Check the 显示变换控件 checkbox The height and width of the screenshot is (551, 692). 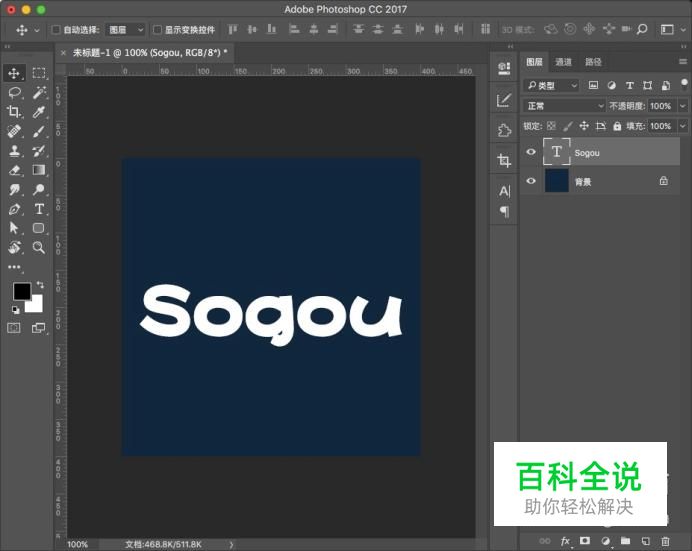tap(157, 30)
